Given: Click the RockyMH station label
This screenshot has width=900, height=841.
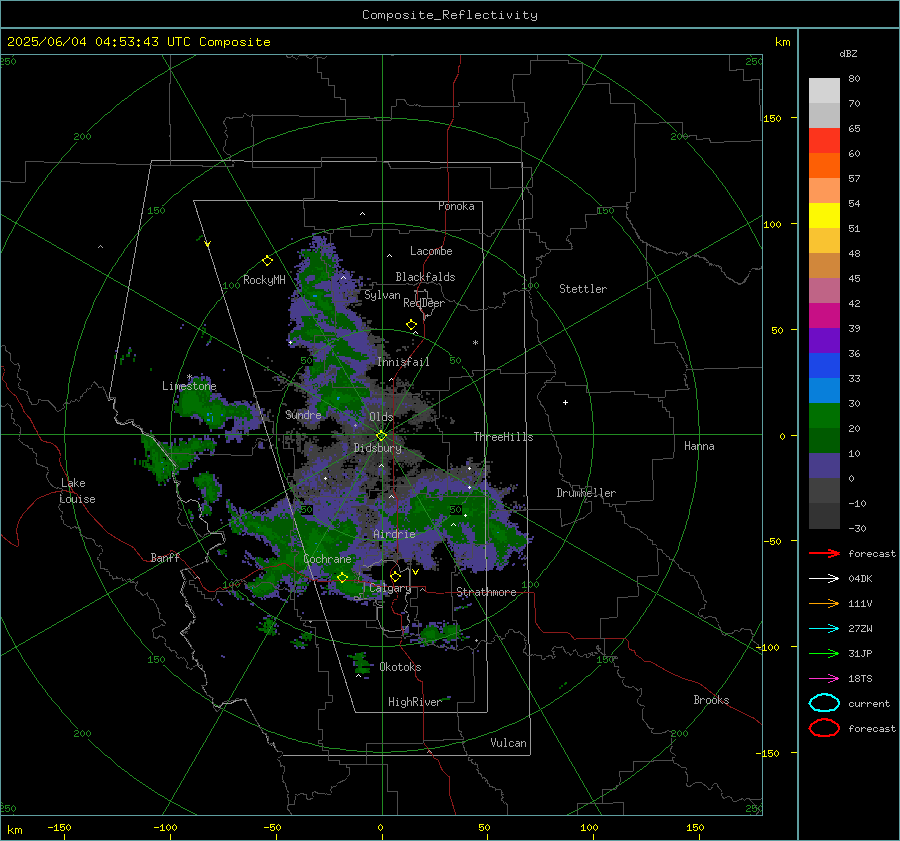Looking at the screenshot, I should tap(264, 280).
